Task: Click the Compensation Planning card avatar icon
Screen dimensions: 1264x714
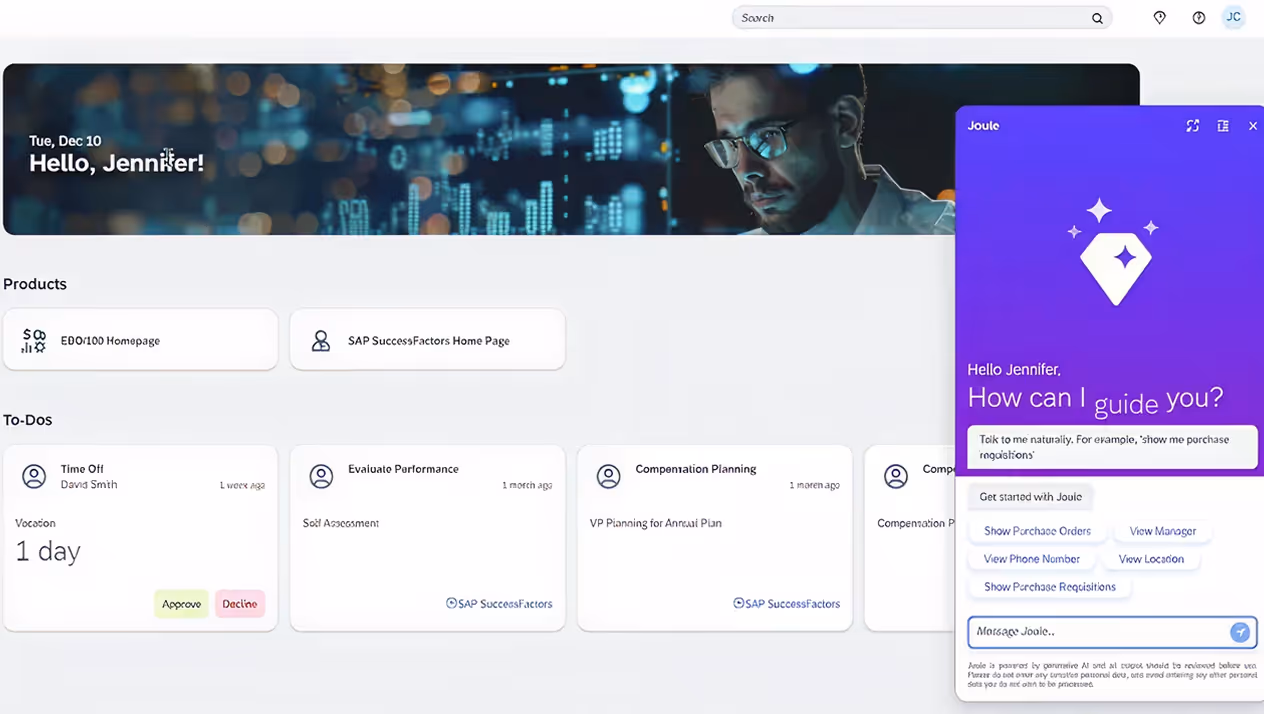Action: pyautogui.click(x=609, y=477)
